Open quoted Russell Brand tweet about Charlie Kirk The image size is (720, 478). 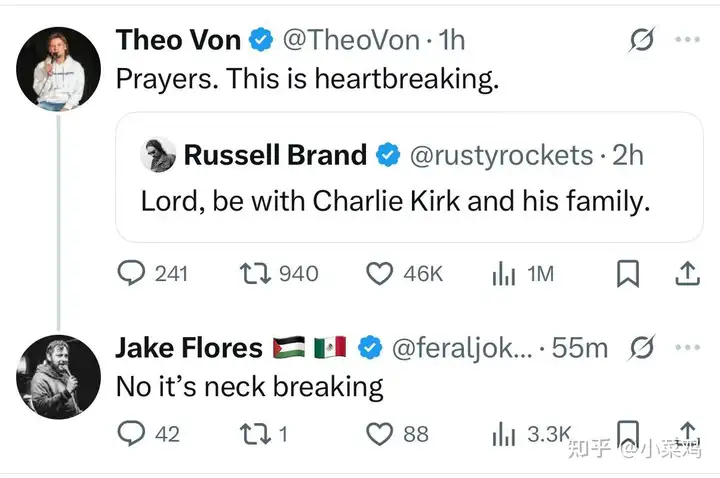[x=409, y=177]
